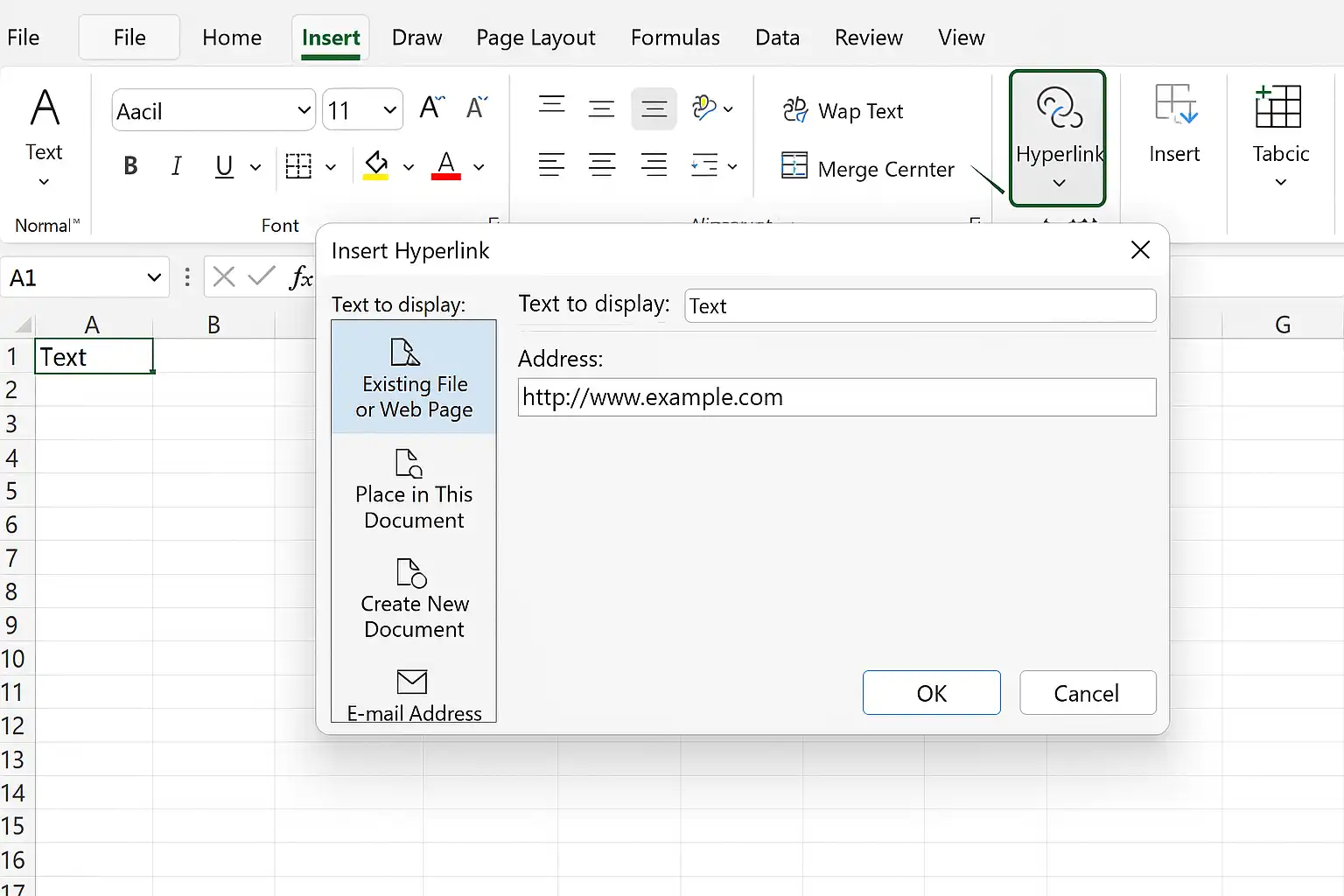Select the E-mail Address envelope option
This screenshot has width=1344, height=896.
pos(414,695)
